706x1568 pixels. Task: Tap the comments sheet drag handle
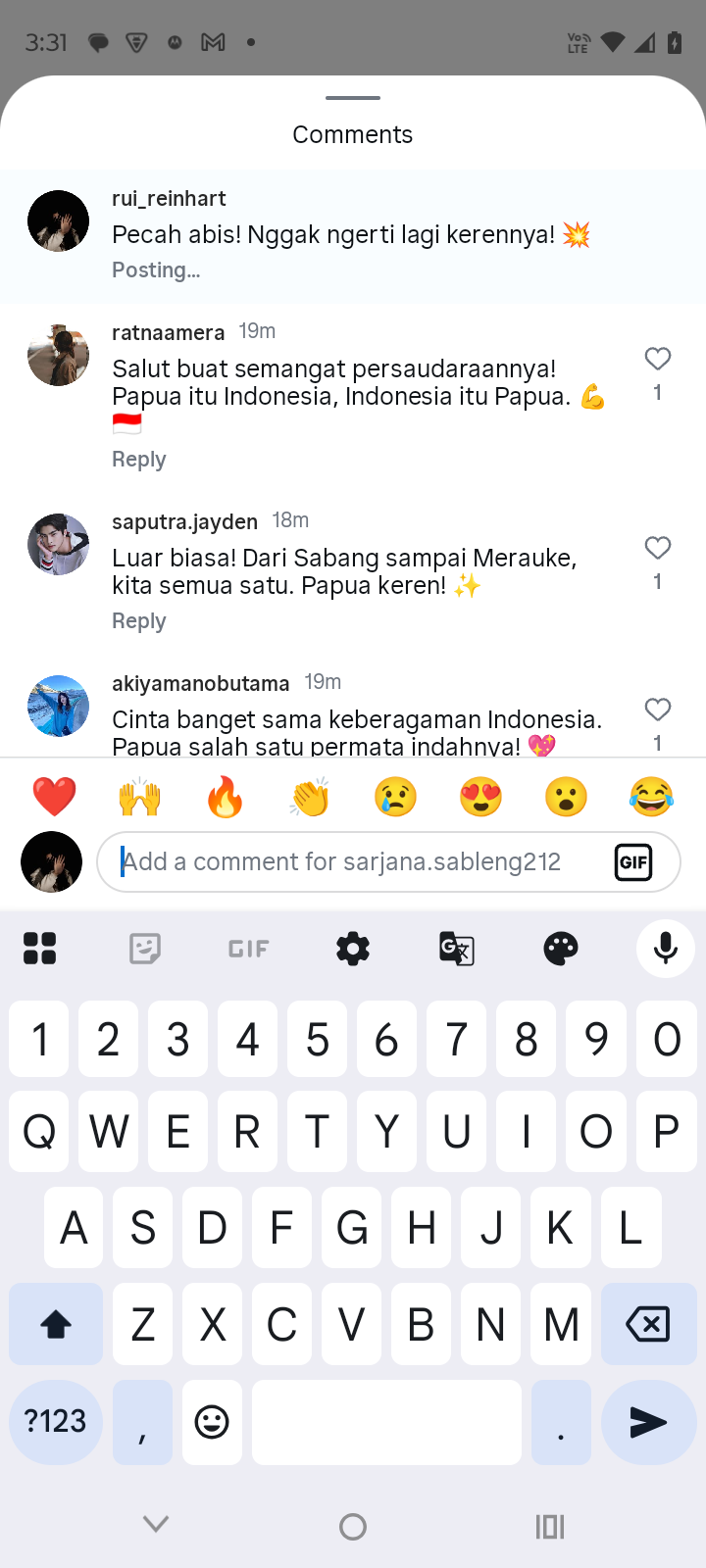pyautogui.click(x=353, y=98)
